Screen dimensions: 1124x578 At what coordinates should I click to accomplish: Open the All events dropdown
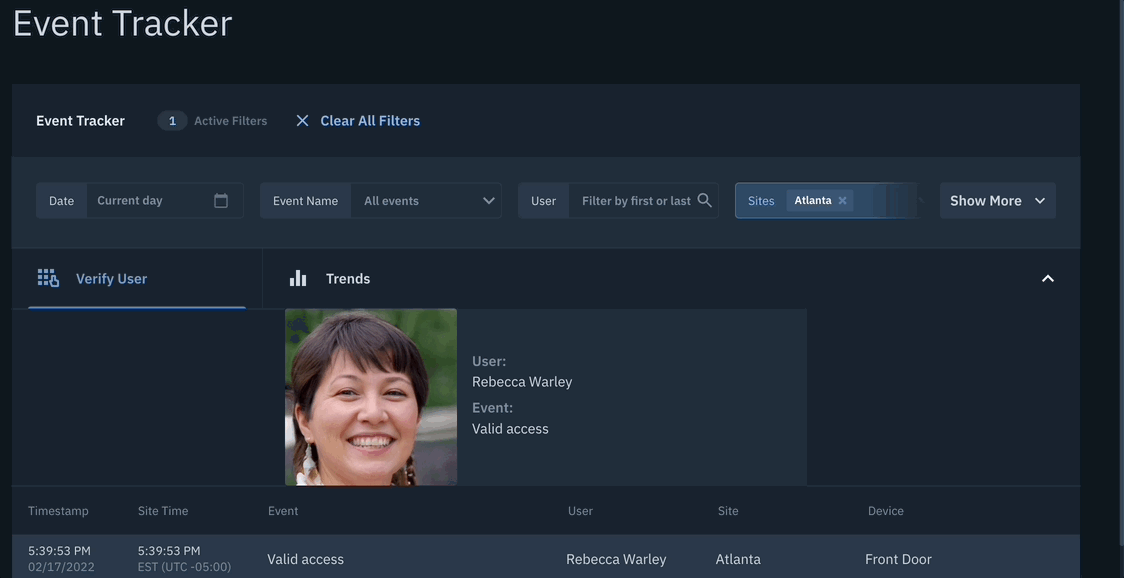(x=426, y=201)
